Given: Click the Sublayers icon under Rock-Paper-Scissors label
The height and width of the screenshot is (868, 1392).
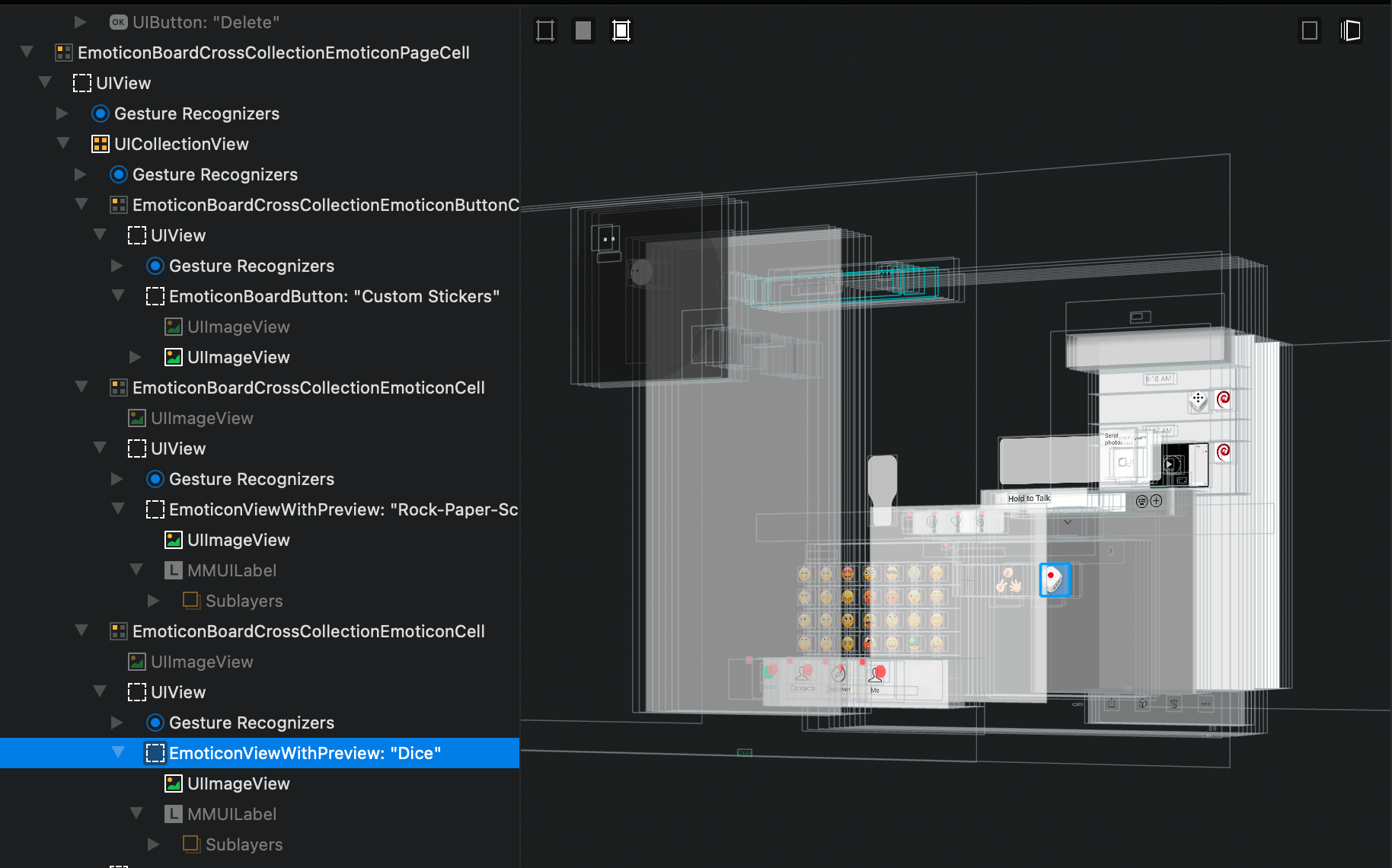Looking at the screenshot, I should click(192, 601).
